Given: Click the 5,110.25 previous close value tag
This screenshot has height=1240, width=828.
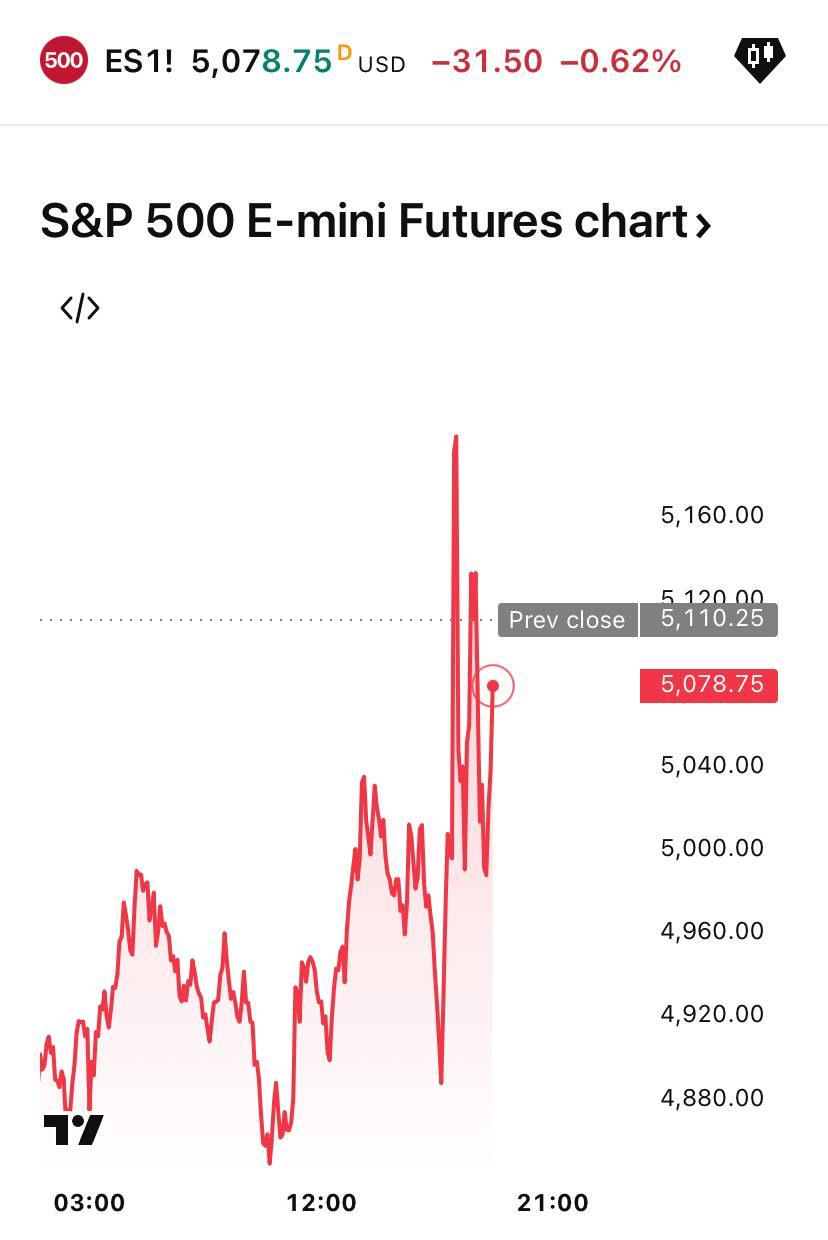Looking at the screenshot, I should (x=711, y=619).
